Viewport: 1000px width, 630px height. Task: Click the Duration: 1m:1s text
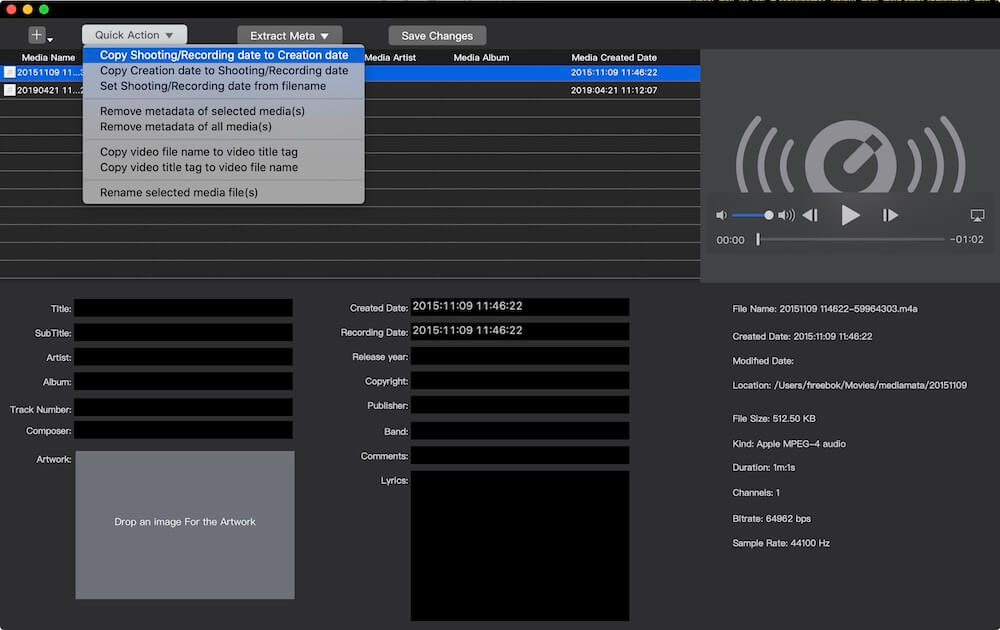click(x=763, y=467)
